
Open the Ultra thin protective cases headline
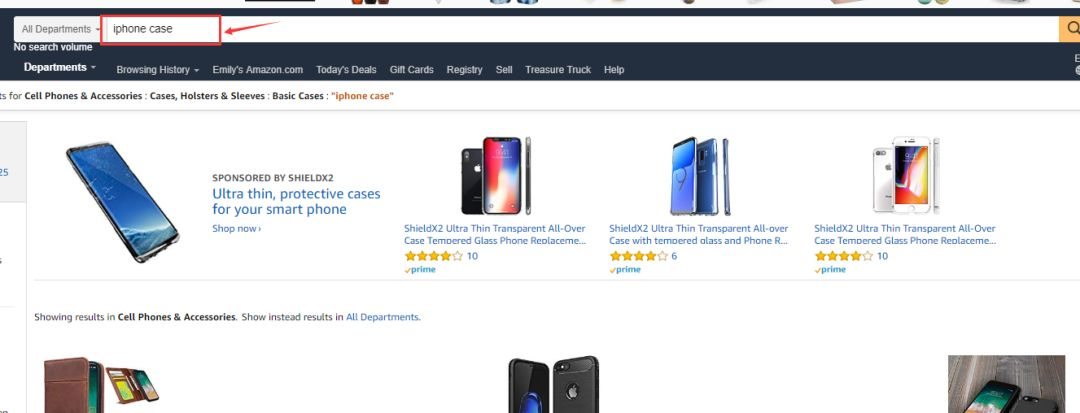[296, 201]
